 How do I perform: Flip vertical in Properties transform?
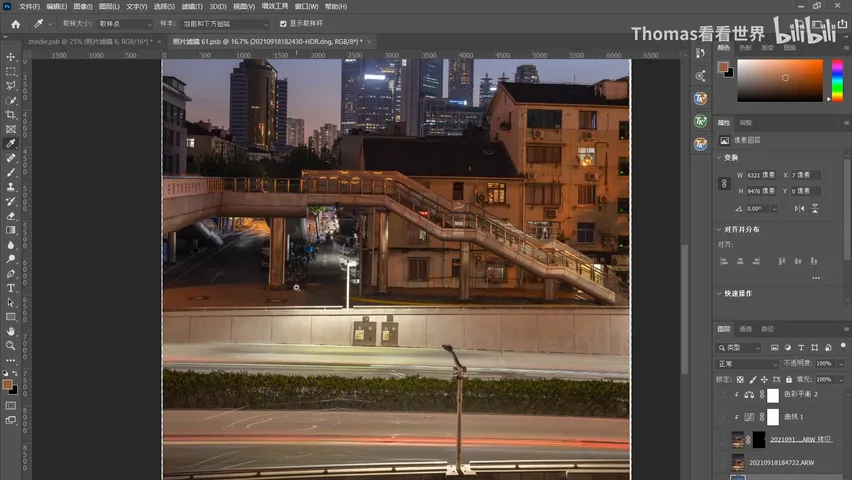(815, 208)
